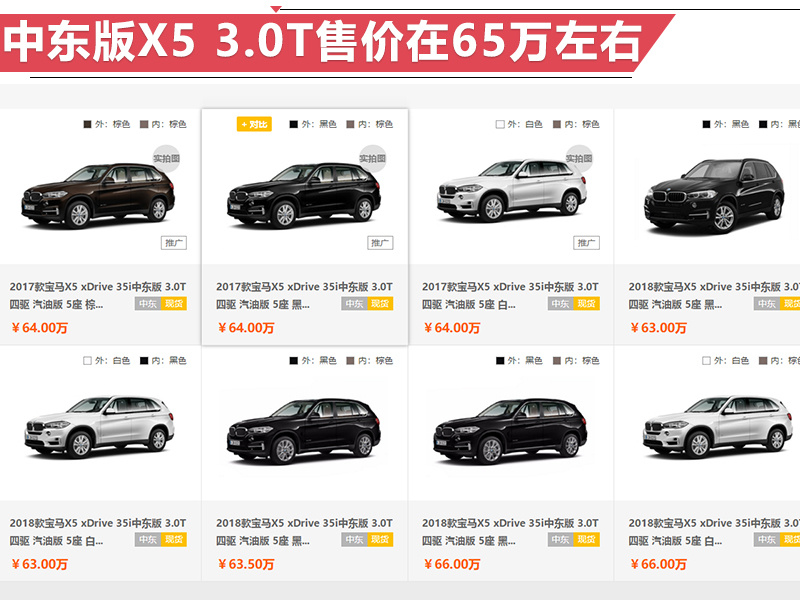Click 推广 tag under black 2017 X5
800x600 pixels.
tap(380, 243)
